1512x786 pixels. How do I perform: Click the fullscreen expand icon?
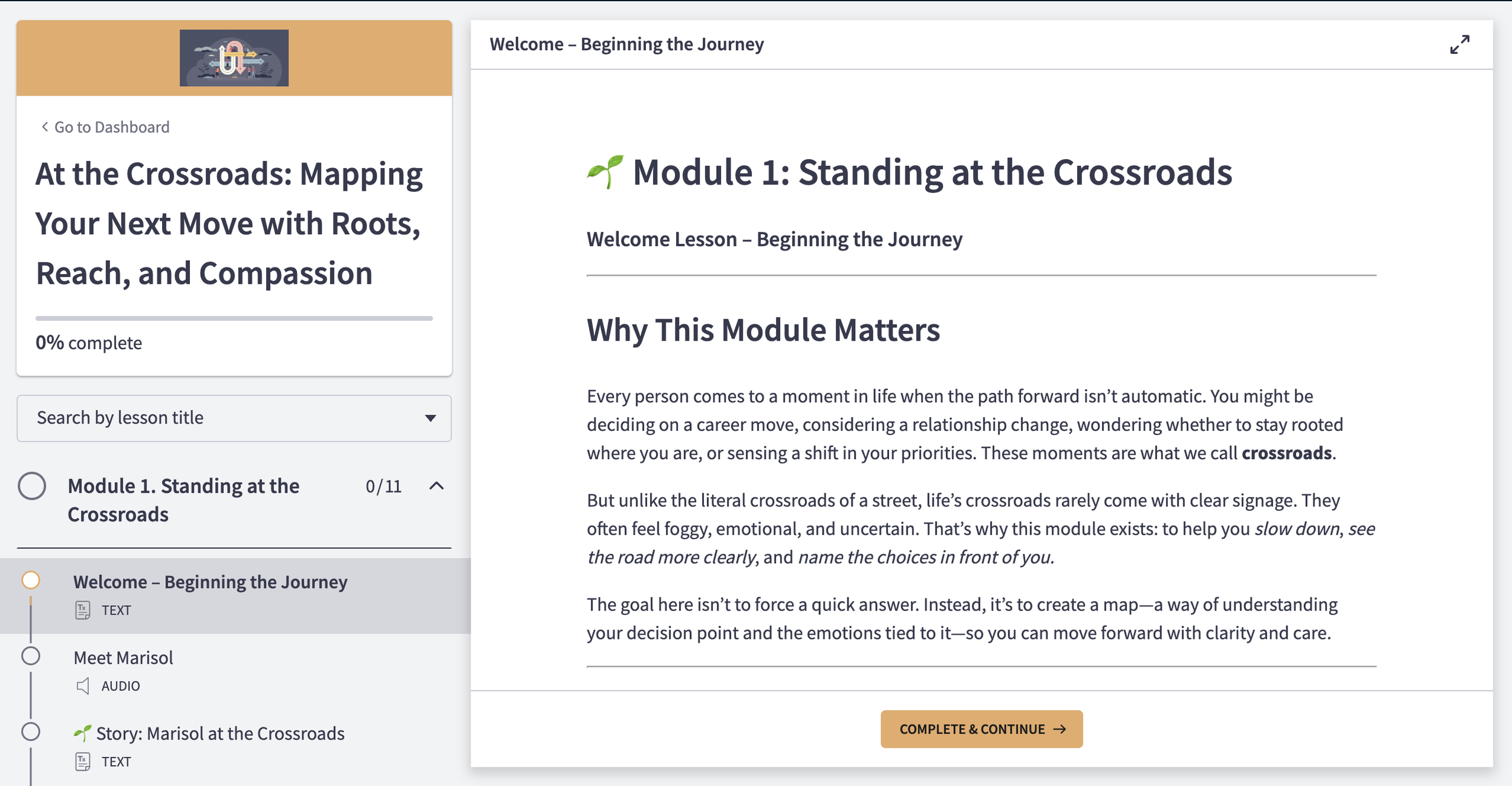coord(1459,44)
